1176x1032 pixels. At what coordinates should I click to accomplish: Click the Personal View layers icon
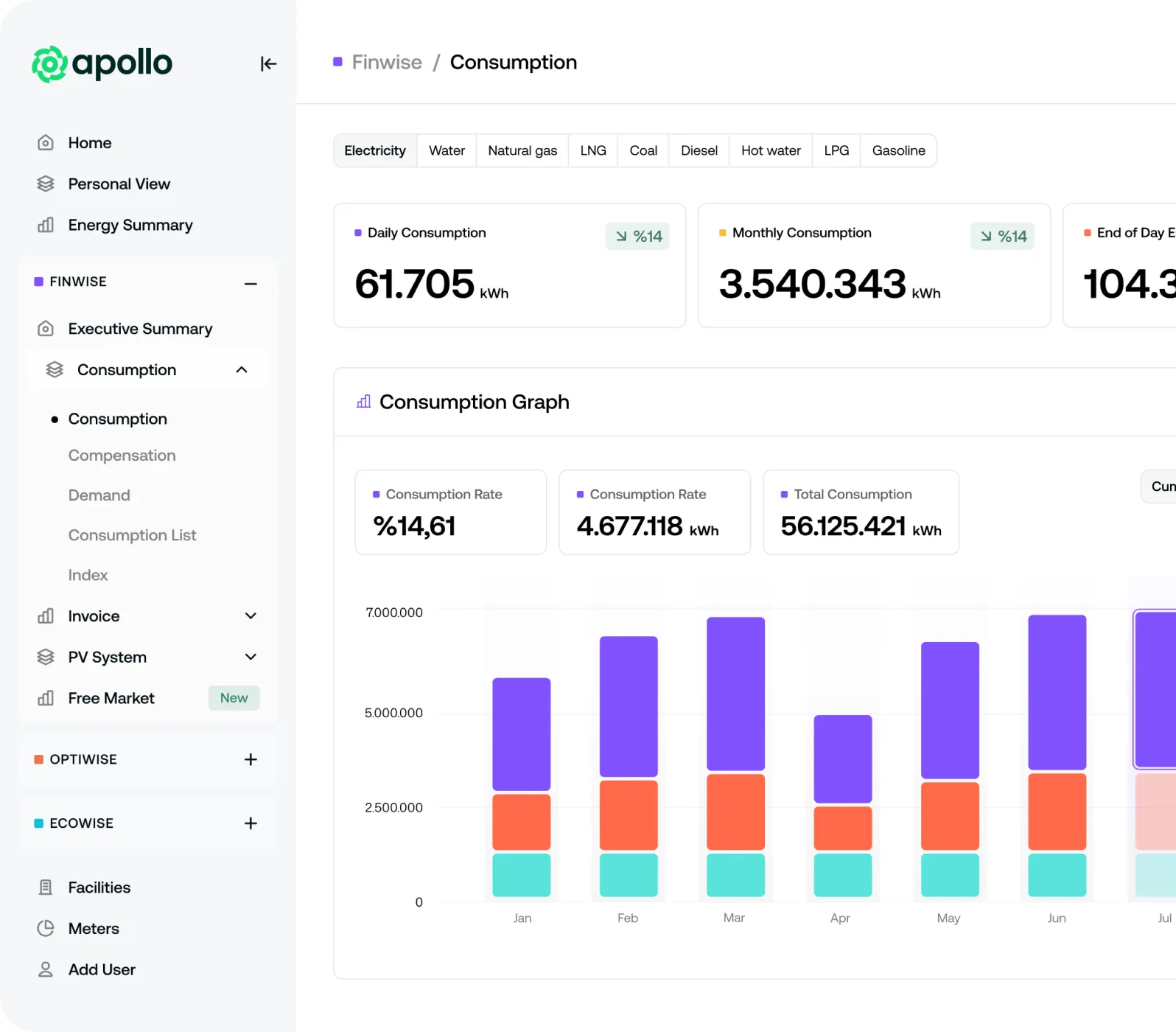click(x=46, y=184)
